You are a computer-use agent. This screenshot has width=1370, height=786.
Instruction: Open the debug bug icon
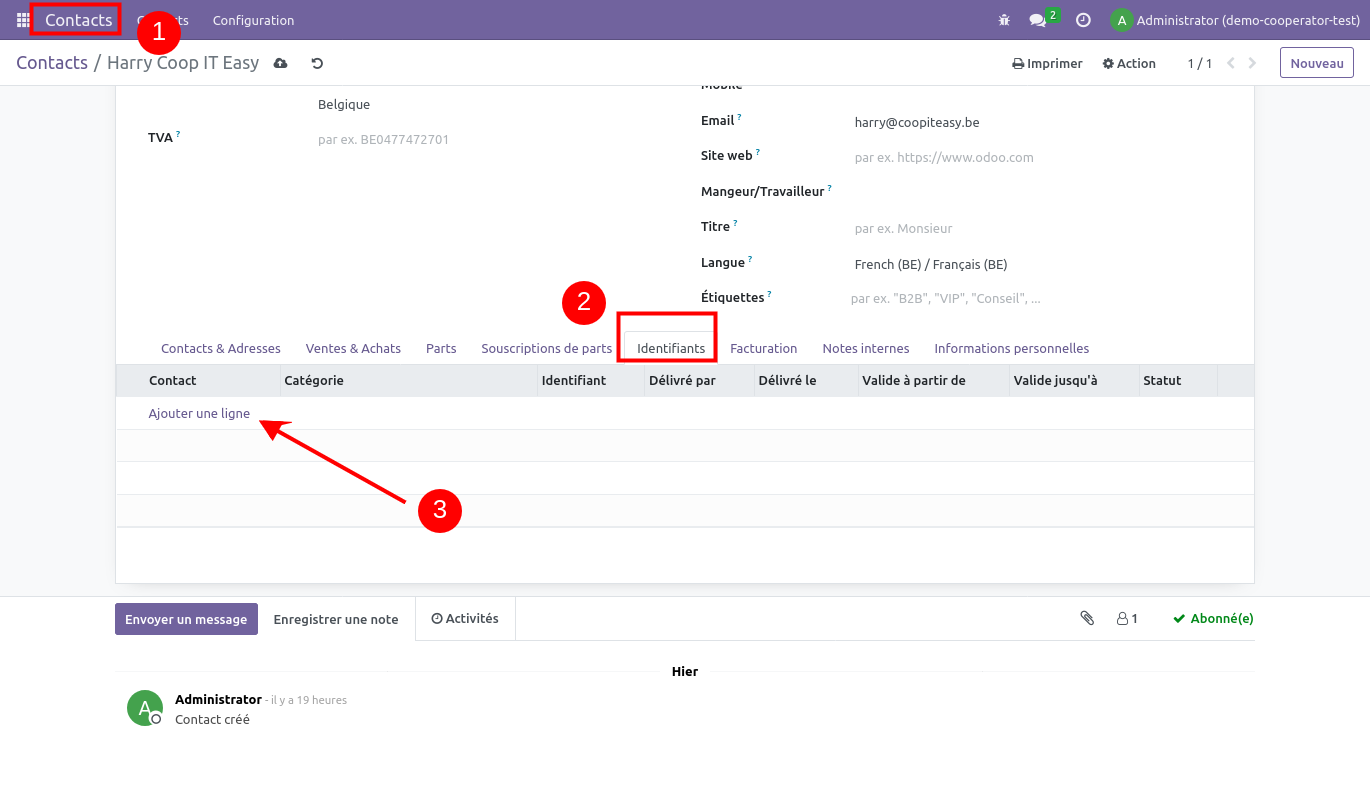(x=1005, y=20)
